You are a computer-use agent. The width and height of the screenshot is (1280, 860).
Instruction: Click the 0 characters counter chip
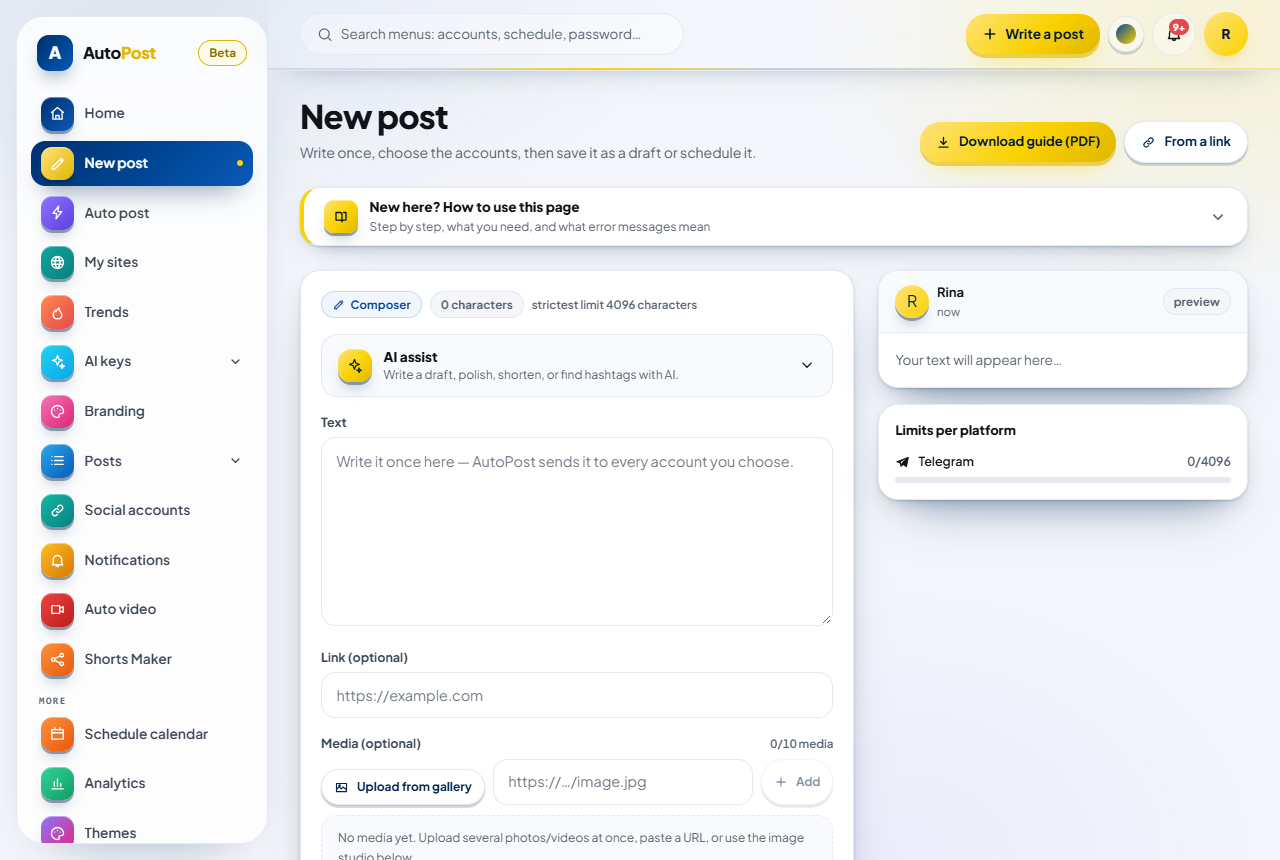click(477, 305)
